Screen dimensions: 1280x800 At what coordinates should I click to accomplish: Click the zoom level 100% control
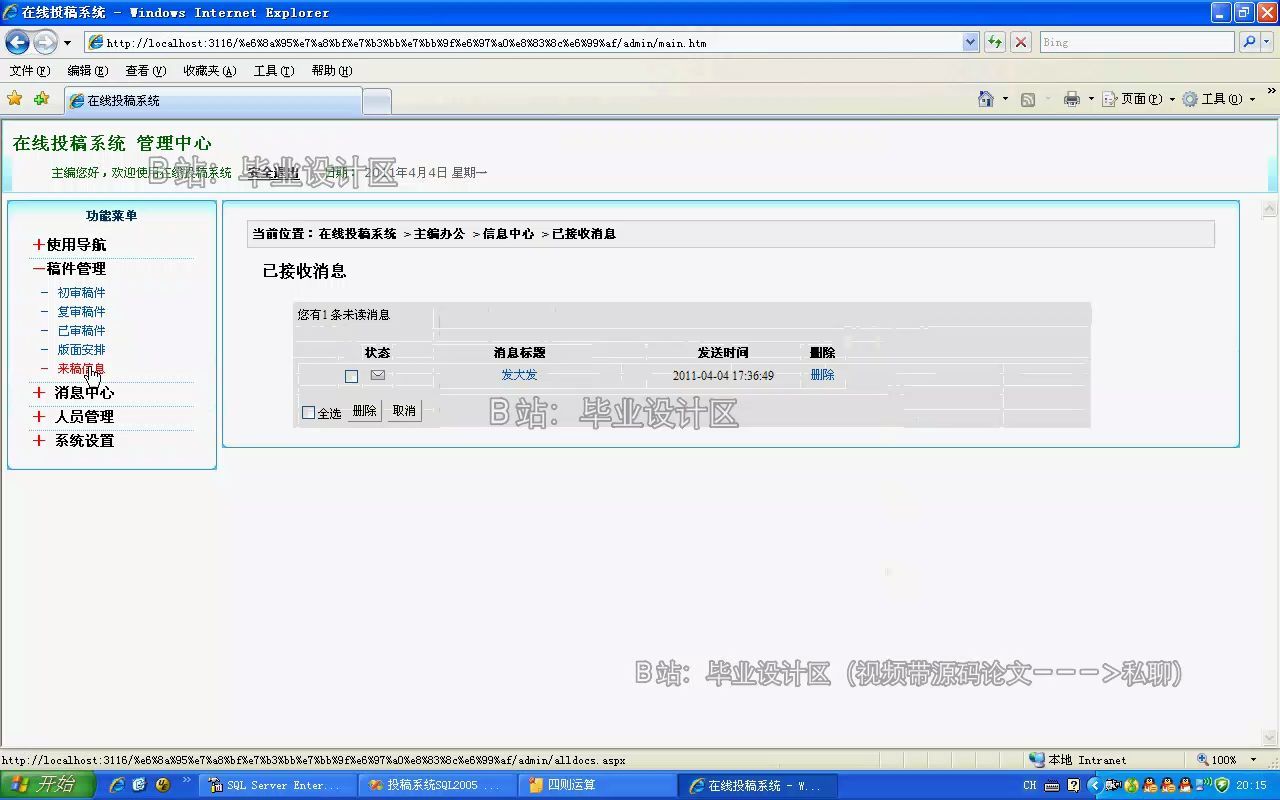1227,760
